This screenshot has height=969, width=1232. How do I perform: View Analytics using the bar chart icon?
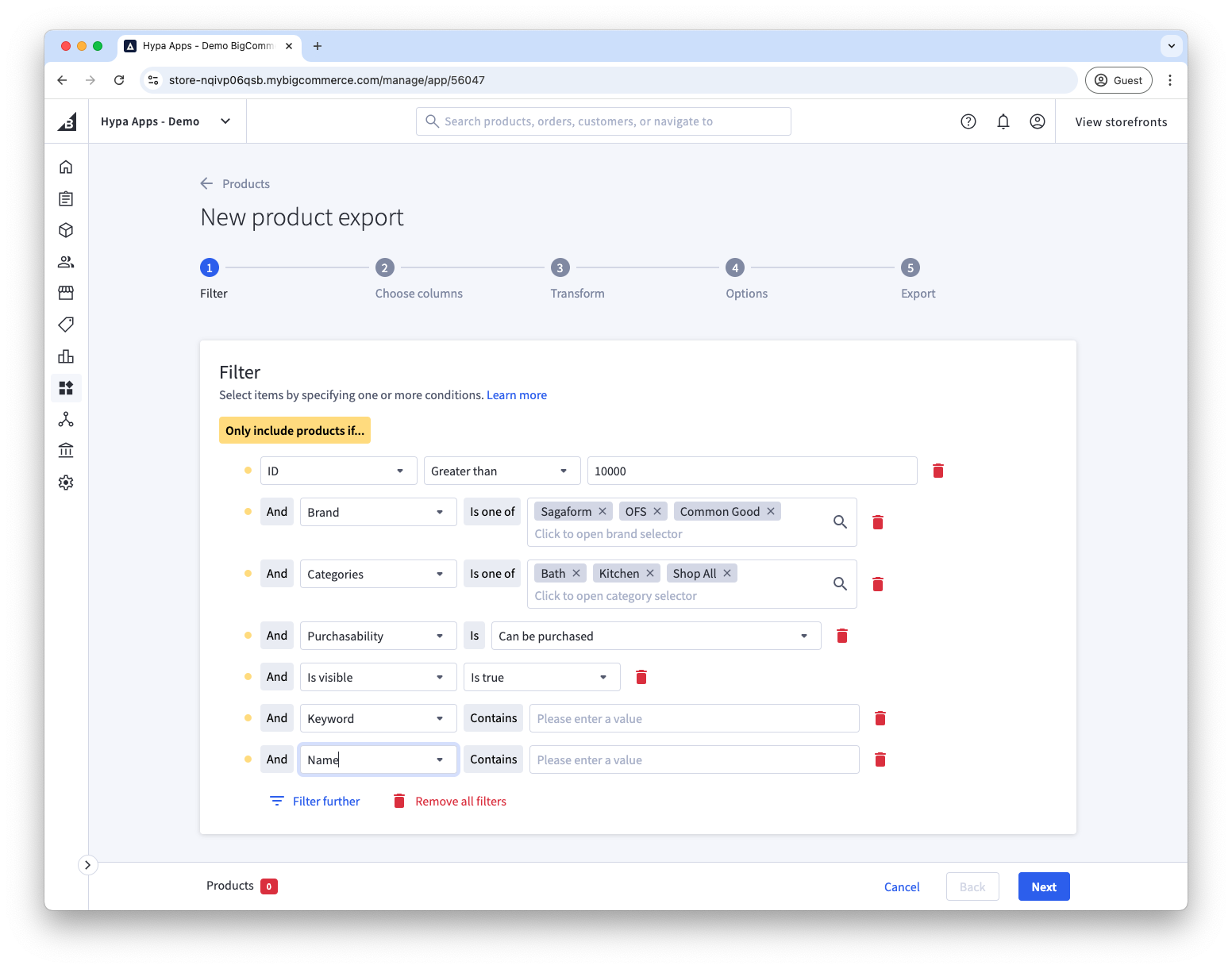click(x=66, y=356)
